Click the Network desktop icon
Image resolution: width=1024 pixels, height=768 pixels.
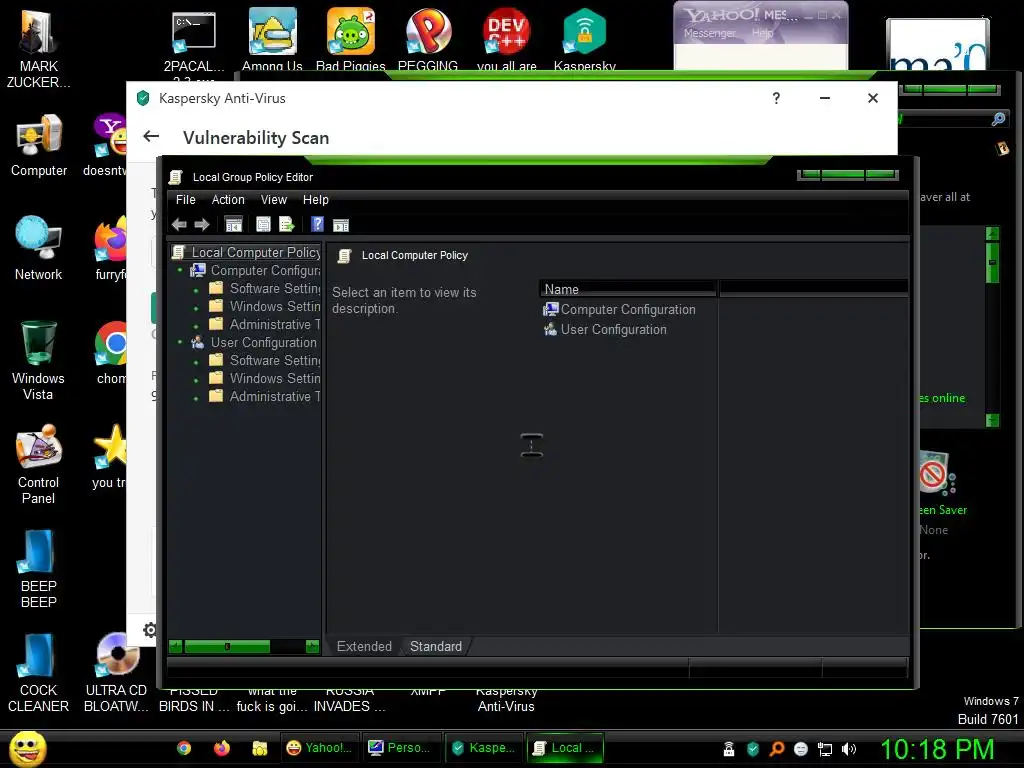point(39,248)
